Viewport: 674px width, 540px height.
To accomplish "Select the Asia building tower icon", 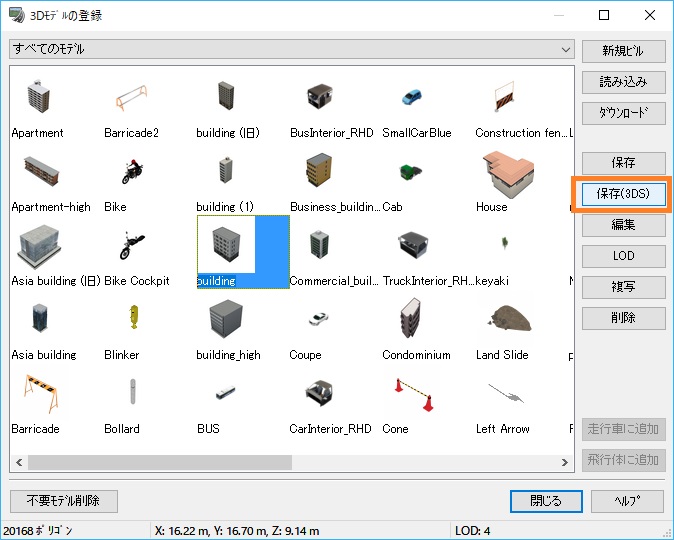I will point(40,318).
